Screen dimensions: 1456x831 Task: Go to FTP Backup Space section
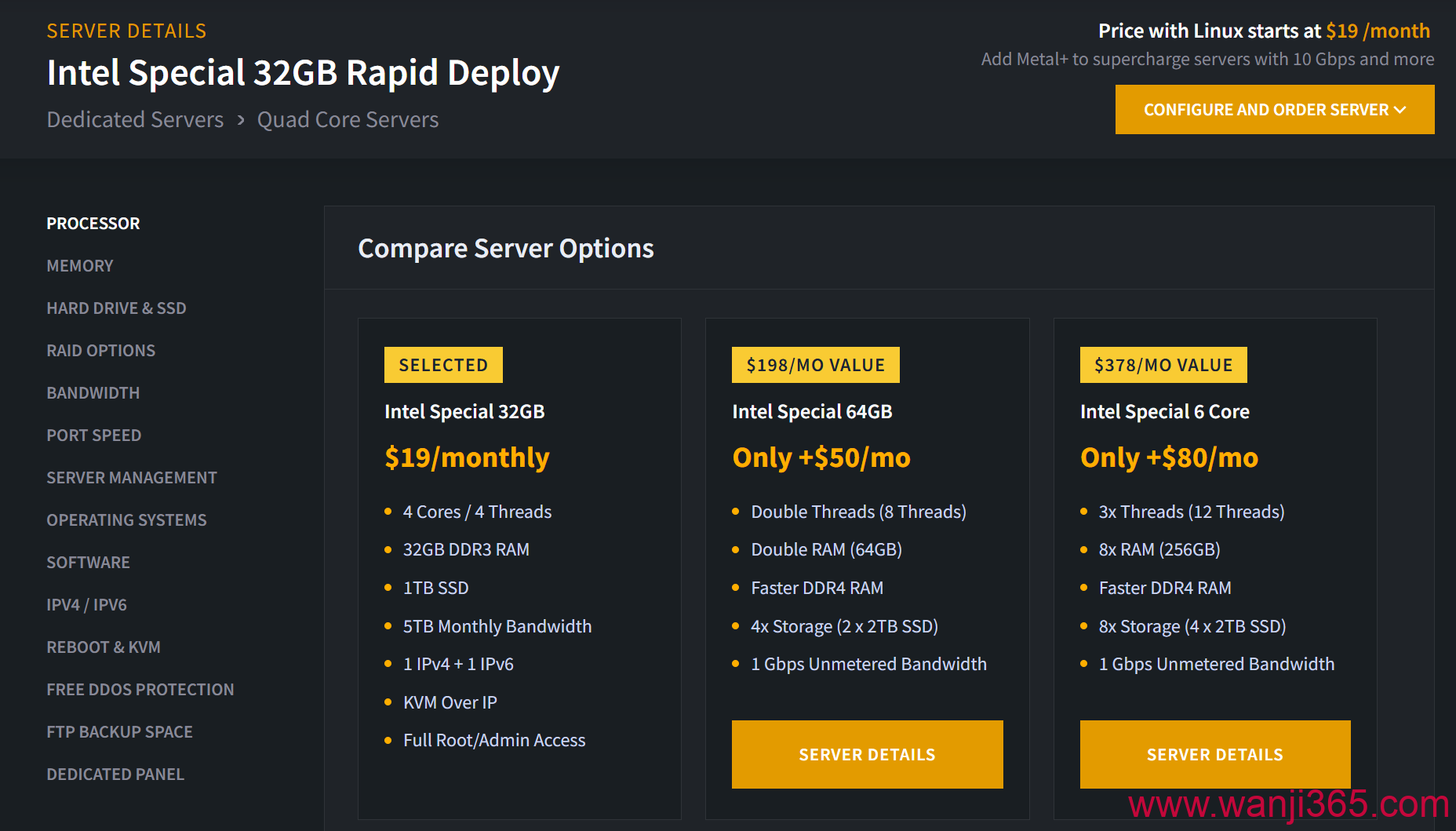pyautogui.click(x=119, y=732)
